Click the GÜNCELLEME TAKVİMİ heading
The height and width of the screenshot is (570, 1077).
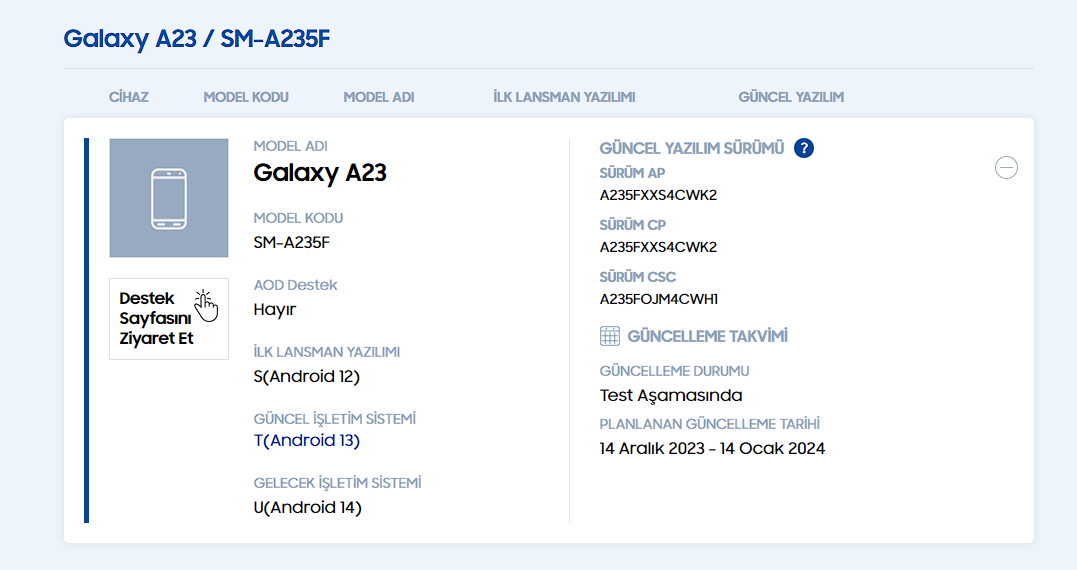click(707, 336)
